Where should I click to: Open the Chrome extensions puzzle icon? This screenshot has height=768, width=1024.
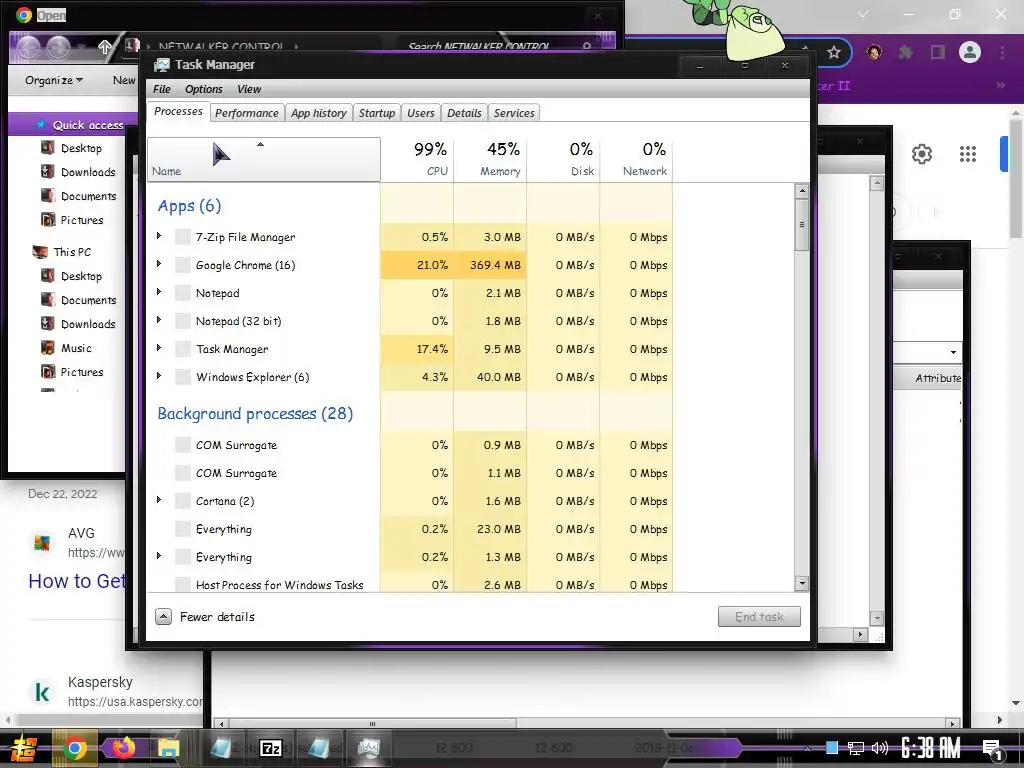point(905,52)
